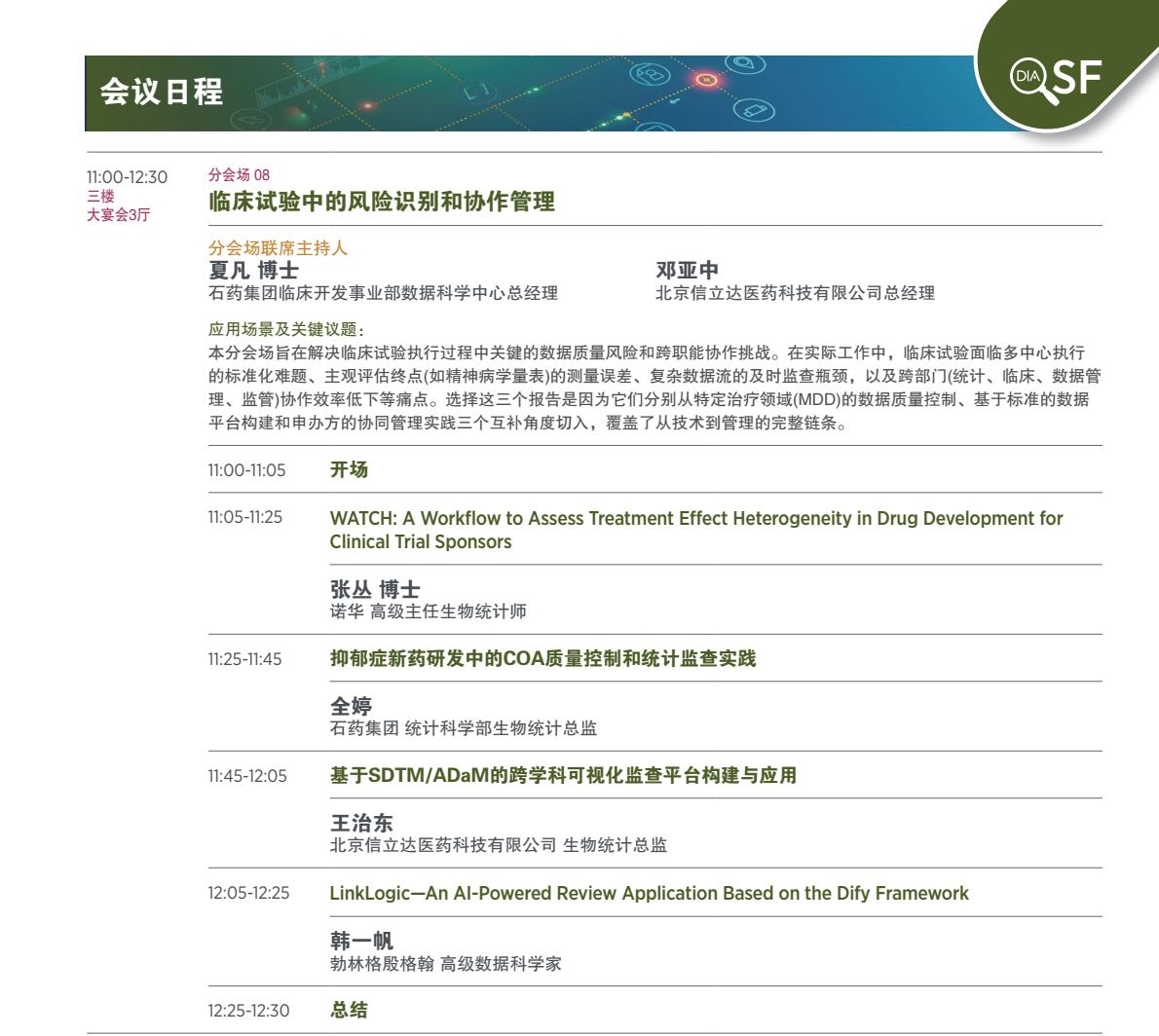Image resolution: width=1159 pixels, height=1036 pixels.
Task: Click speaker name 王治东
Action: coord(361,823)
